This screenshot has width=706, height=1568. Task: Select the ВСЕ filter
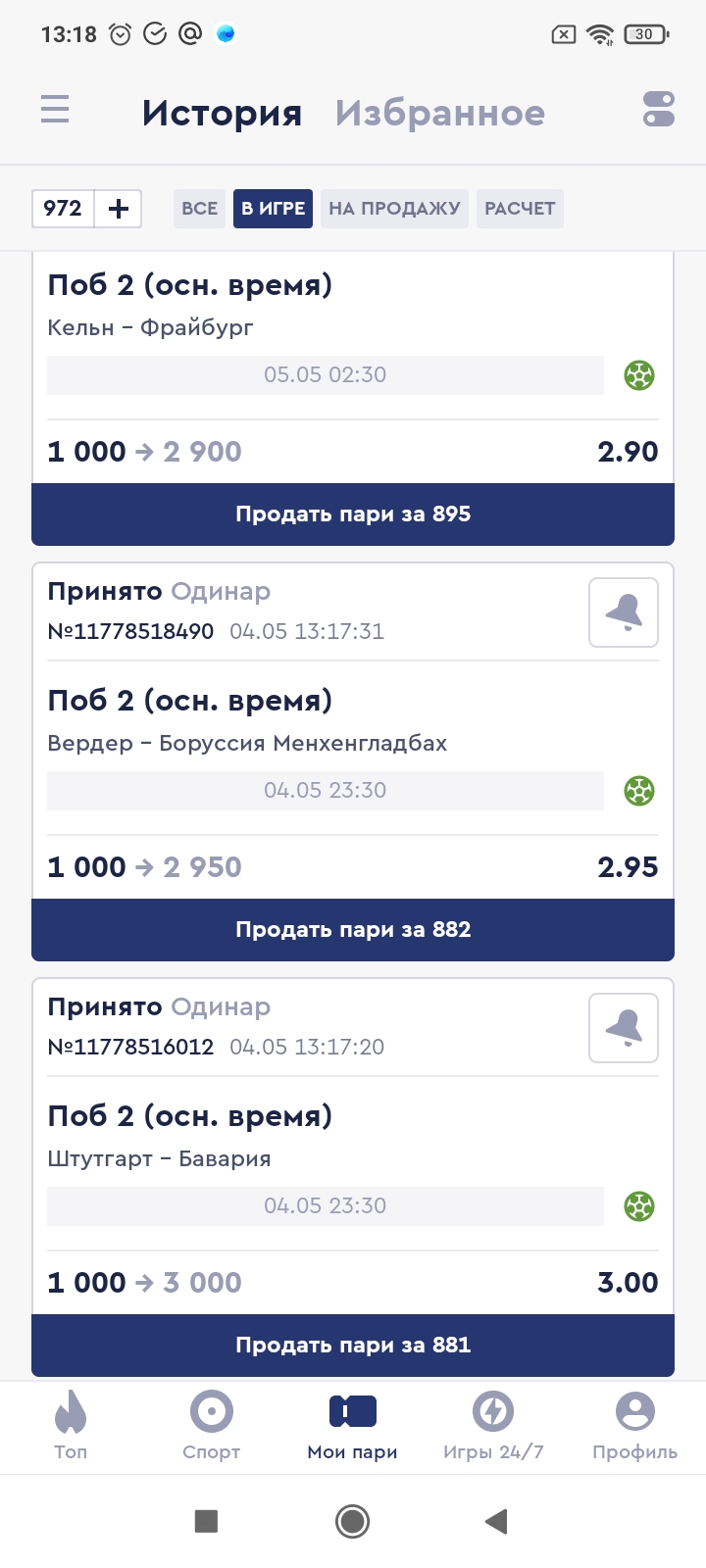tap(200, 209)
